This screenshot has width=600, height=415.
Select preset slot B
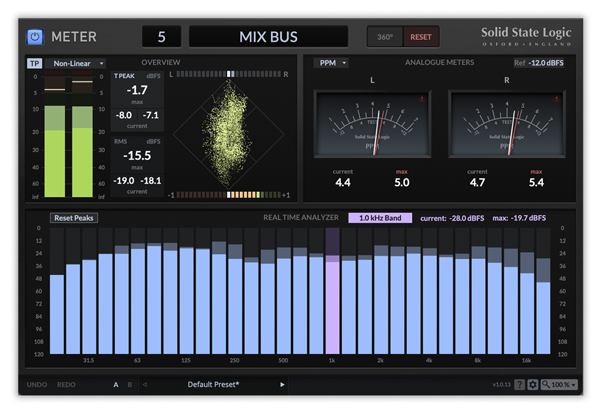(130, 384)
